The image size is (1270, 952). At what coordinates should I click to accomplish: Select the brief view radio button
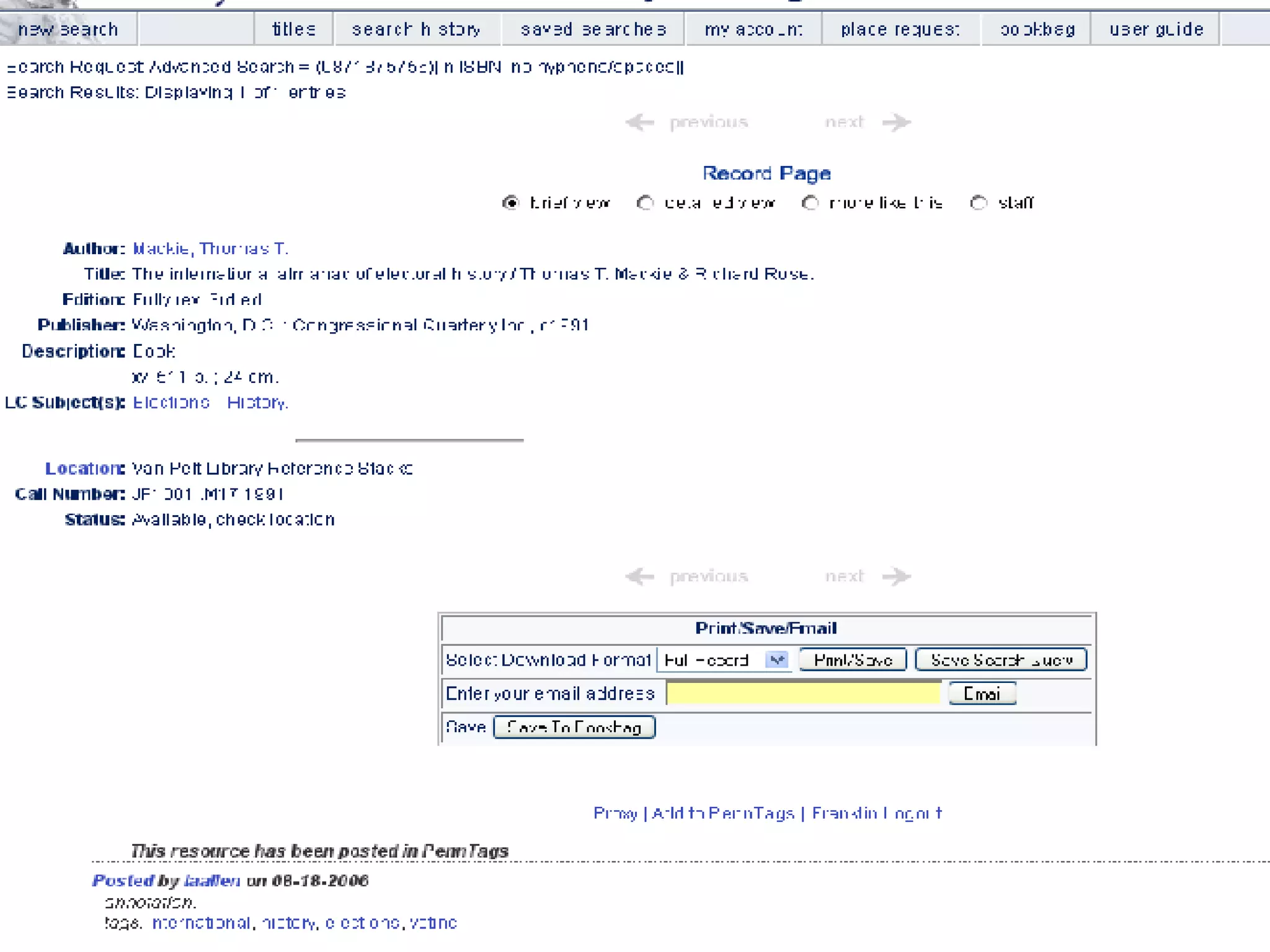click(510, 203)
